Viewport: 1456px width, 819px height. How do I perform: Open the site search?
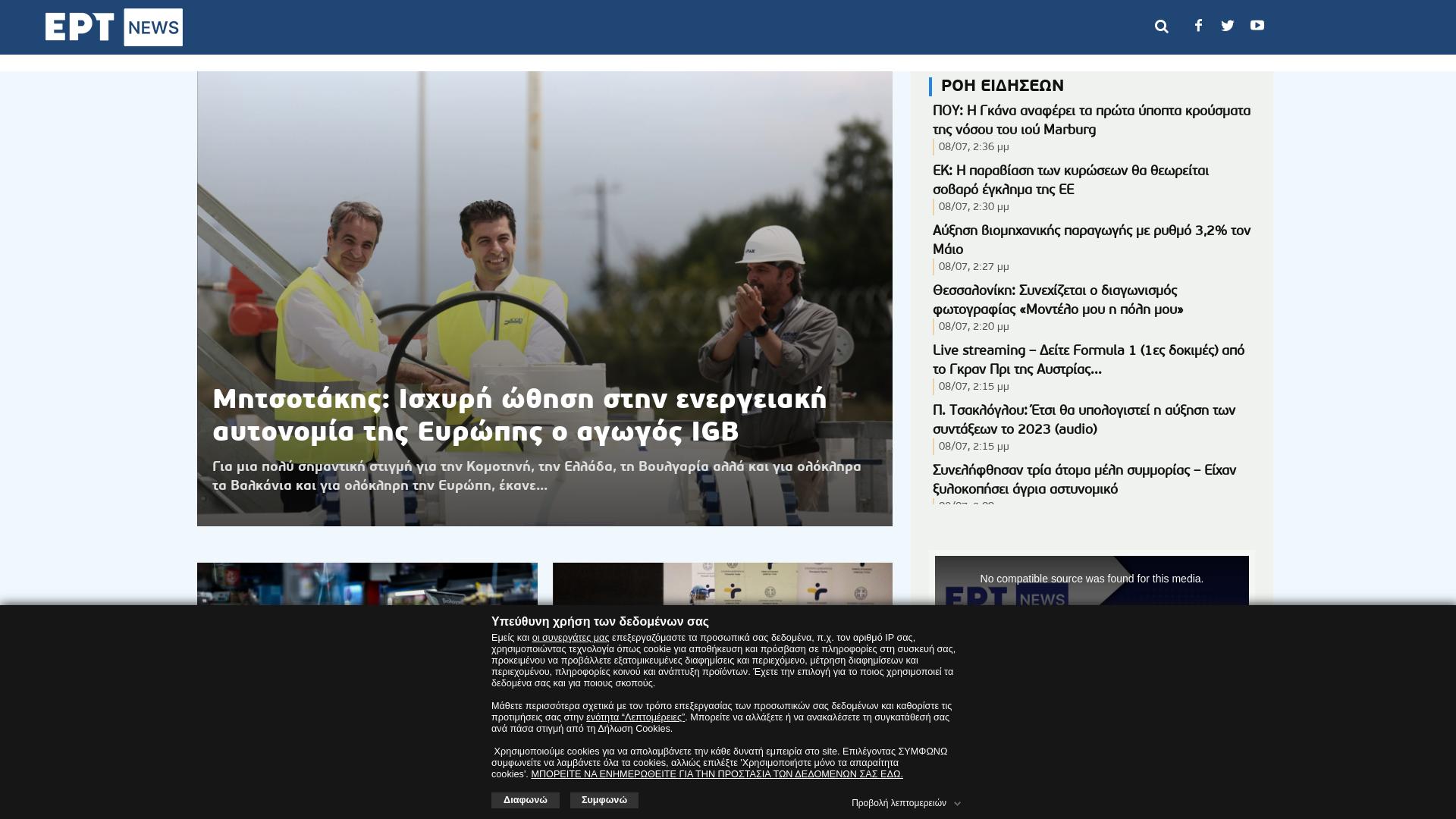[x=1162, y=25]
